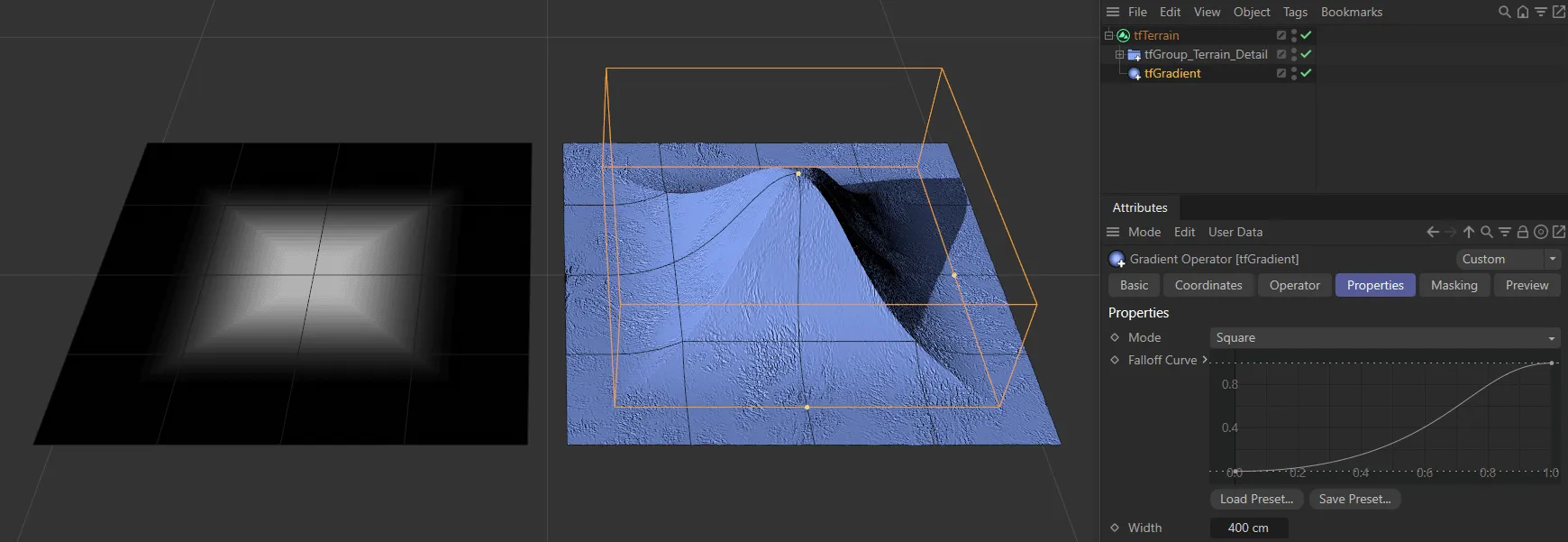Click the Attributes target mode circle icon

click(1541, 232)
